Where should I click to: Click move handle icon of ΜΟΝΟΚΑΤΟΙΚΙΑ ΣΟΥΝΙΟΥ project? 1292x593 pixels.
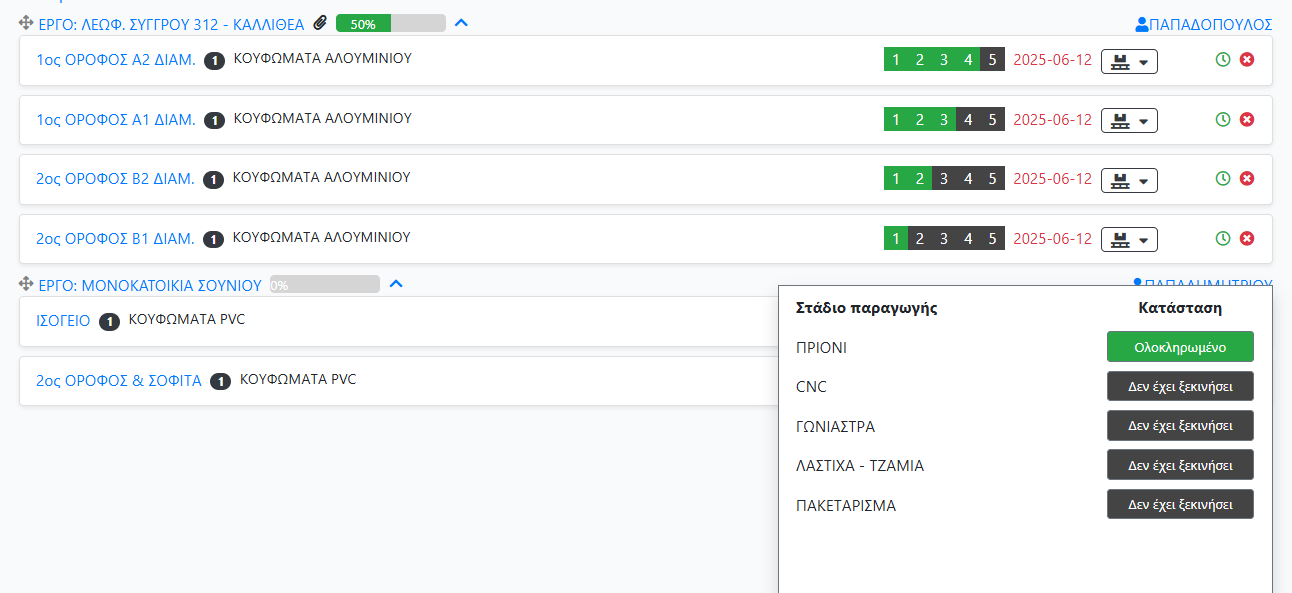[26, 285]
